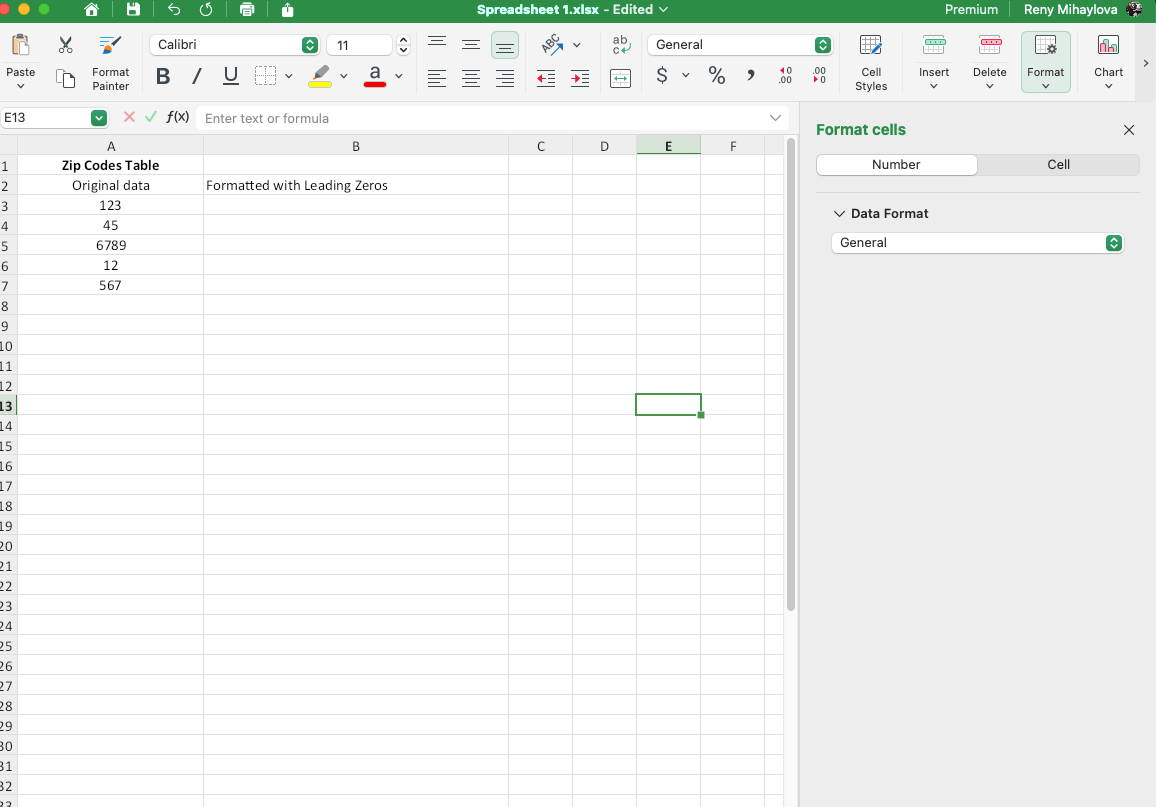
Task: Select cell A3 containing 123
Action: point(110,205)
